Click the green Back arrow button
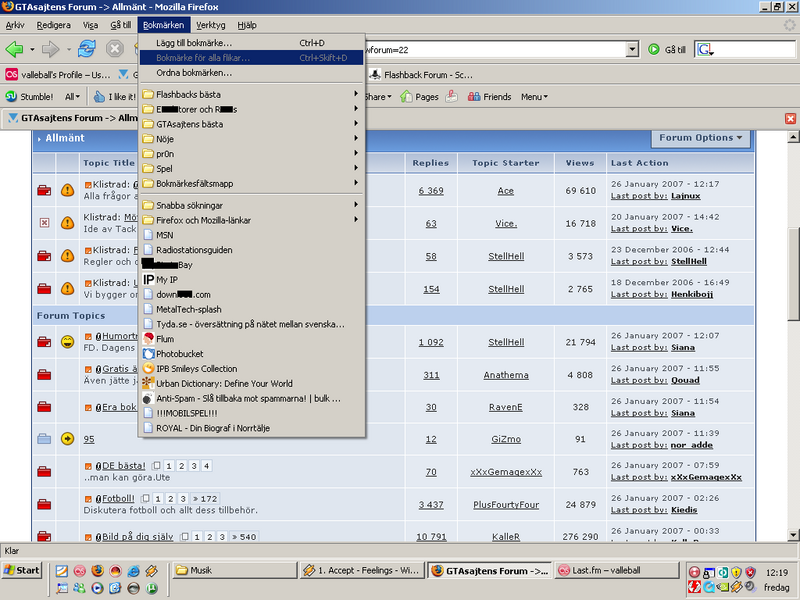Screen dimensions: 800x600 click(15, 49)
